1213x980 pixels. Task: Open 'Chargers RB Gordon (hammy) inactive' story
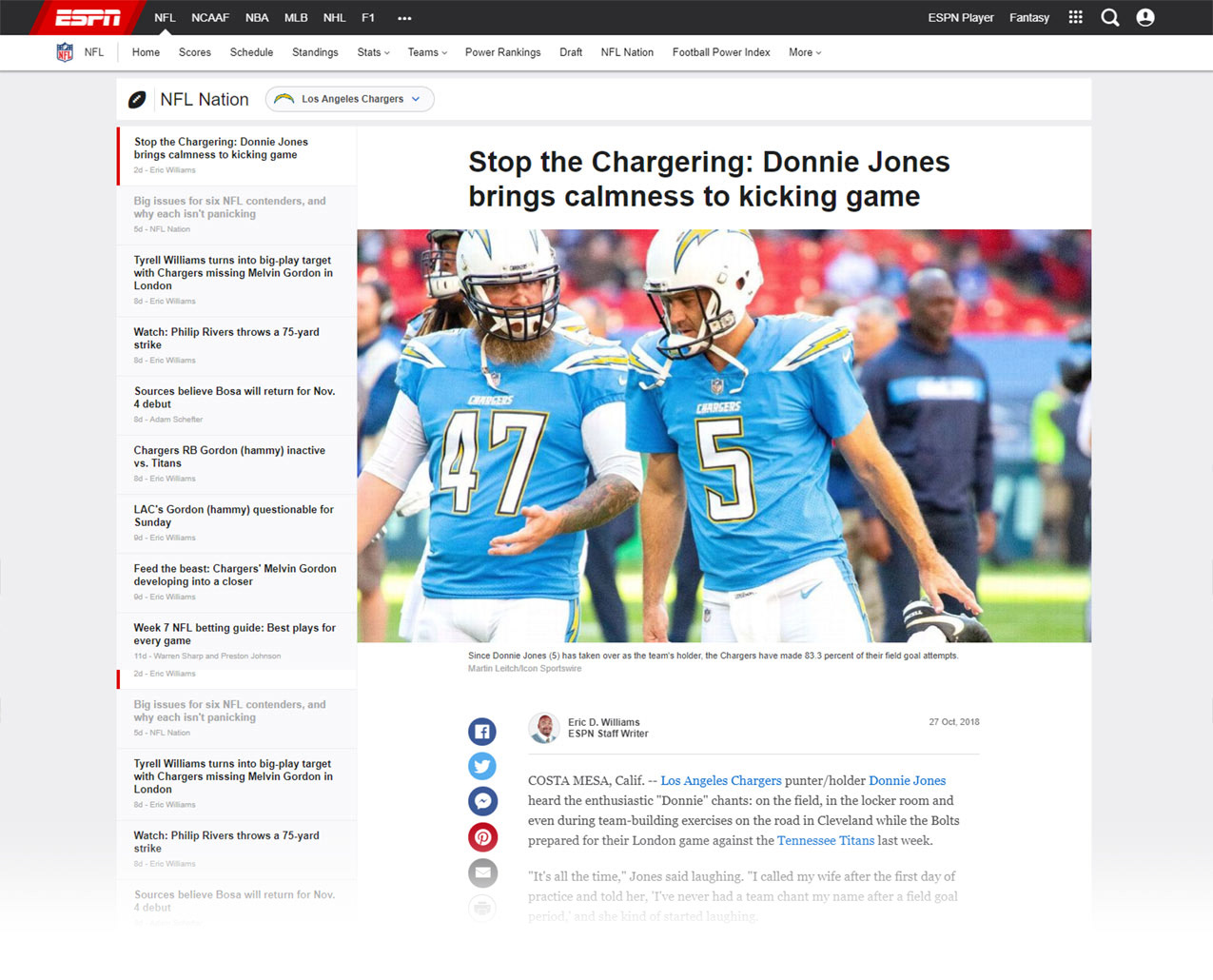(238, 464)
